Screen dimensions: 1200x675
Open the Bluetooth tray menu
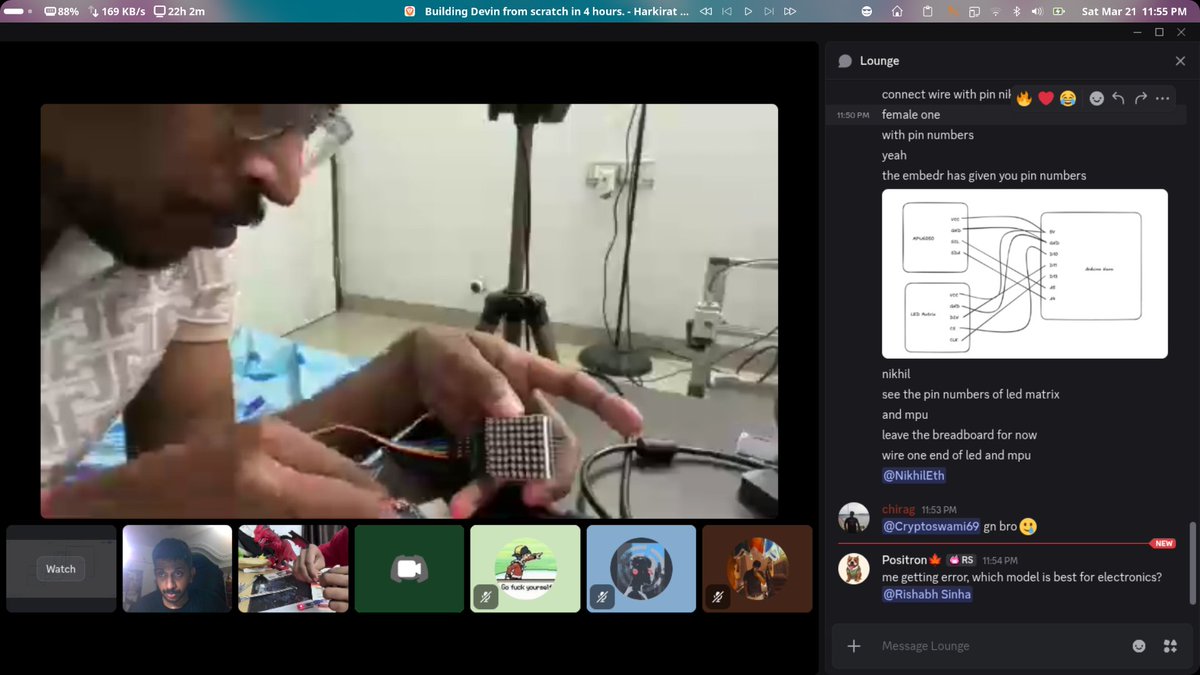tap(1016, 12)
